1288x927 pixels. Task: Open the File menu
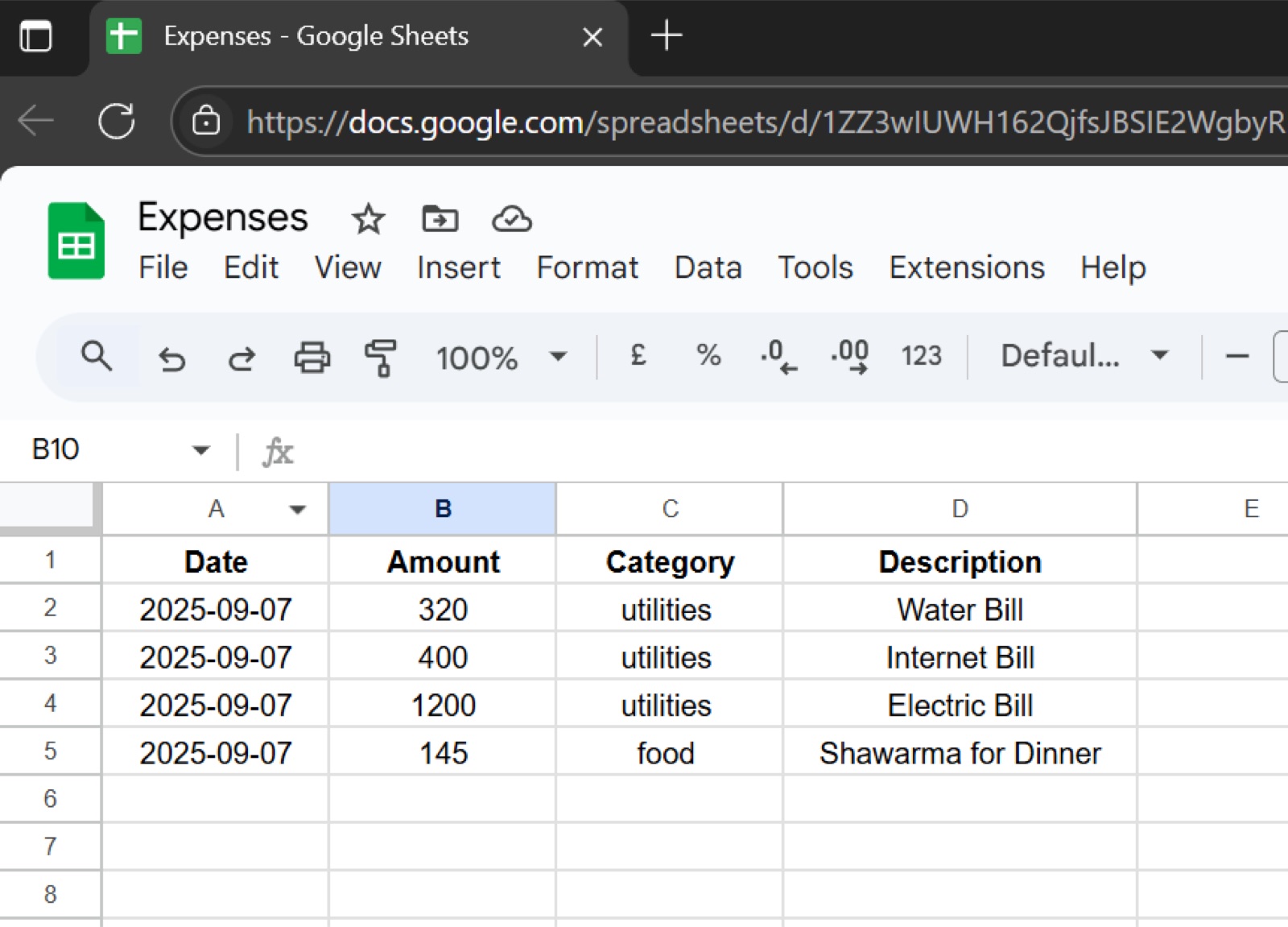click(x=163, y=267)
